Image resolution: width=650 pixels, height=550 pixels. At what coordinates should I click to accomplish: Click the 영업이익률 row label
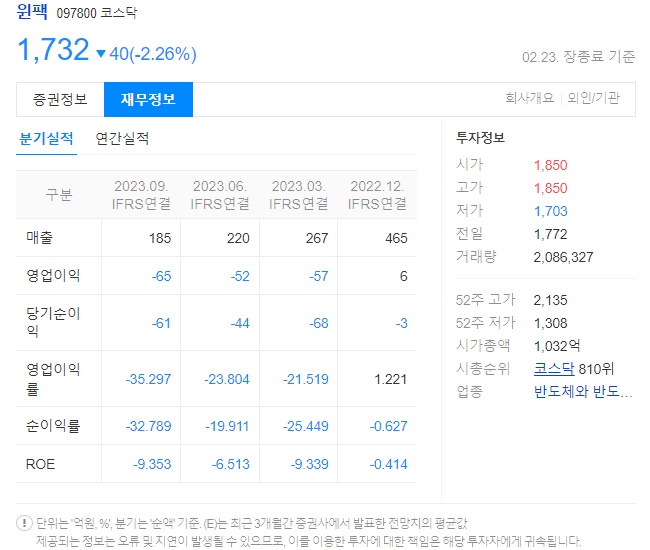[x=53, y=379]
